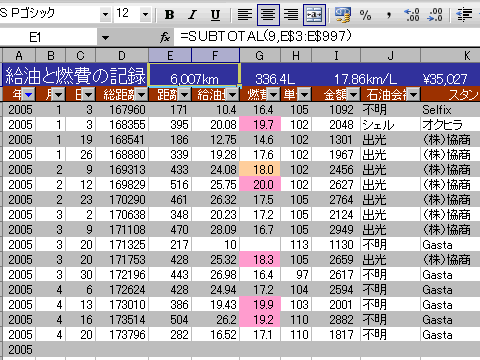
Task: Select the title cell 給油と燃費の記録
Action: coord(75,75)
